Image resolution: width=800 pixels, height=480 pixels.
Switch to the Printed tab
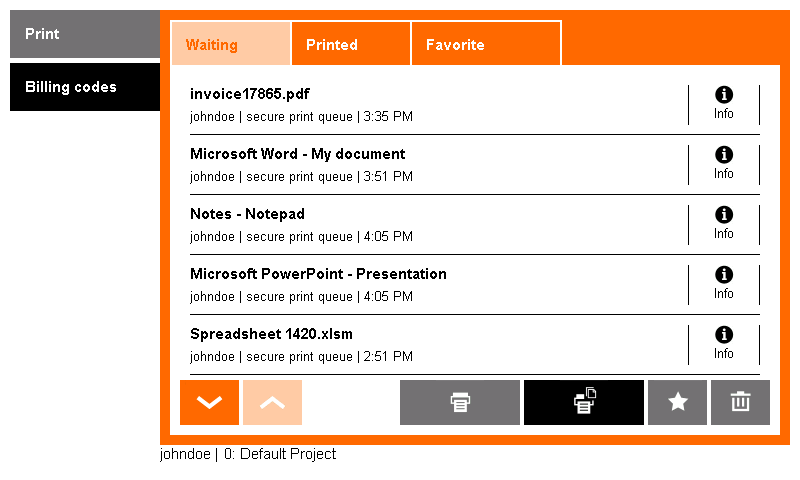[351, 44]
